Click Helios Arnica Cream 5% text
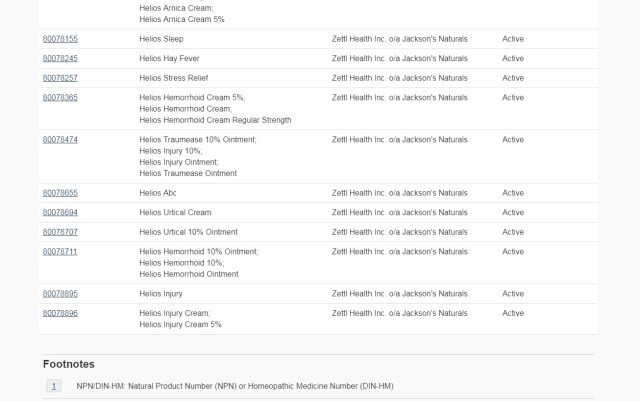640x401 pixels. (x=182, y=19)
